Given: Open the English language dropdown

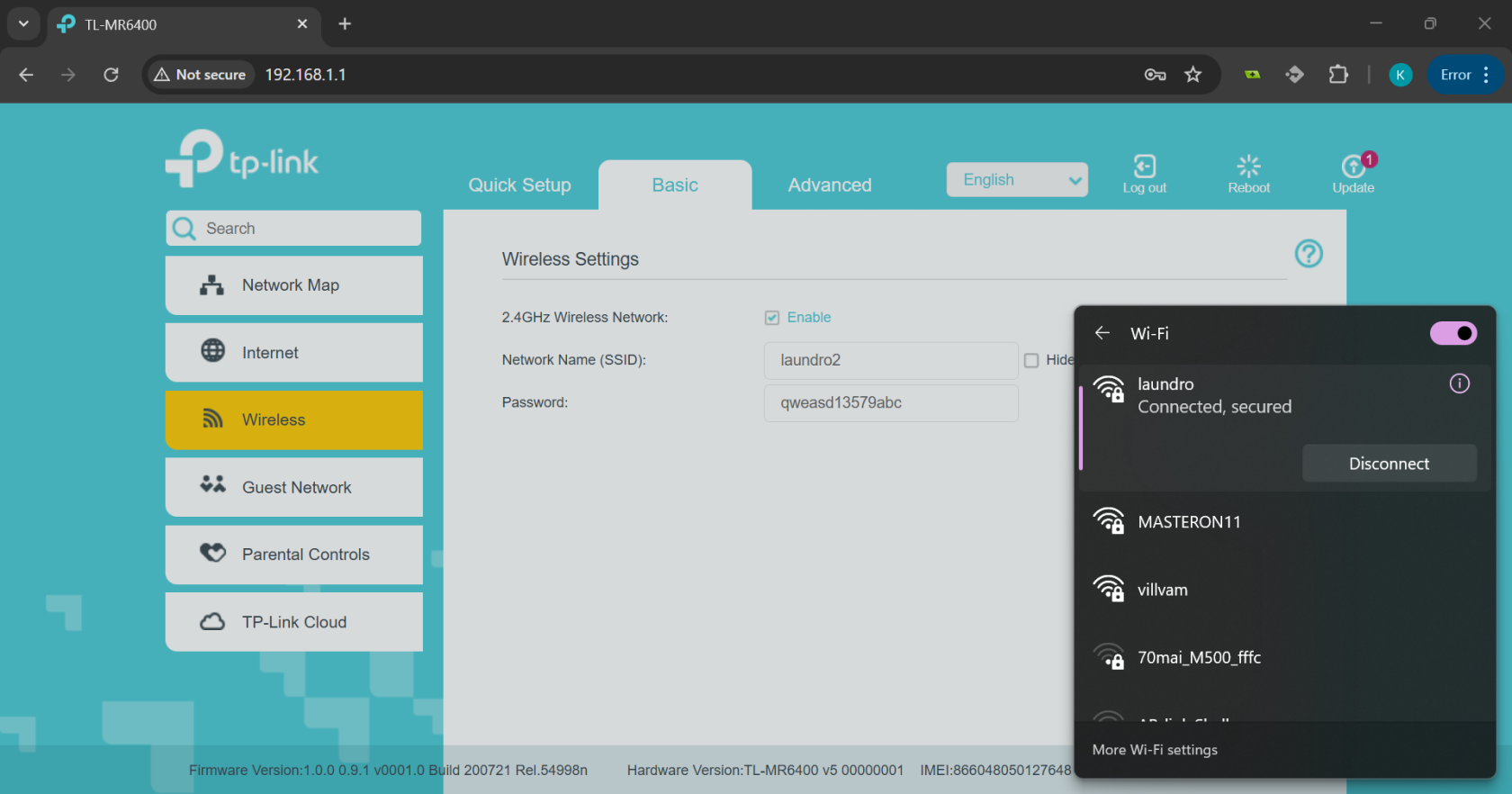Looking at the screenshot, I should tap(1017, 180).
